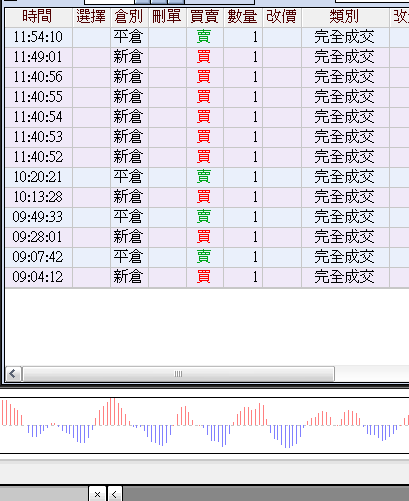Click the 改價 column header

[x=282, y=17]
